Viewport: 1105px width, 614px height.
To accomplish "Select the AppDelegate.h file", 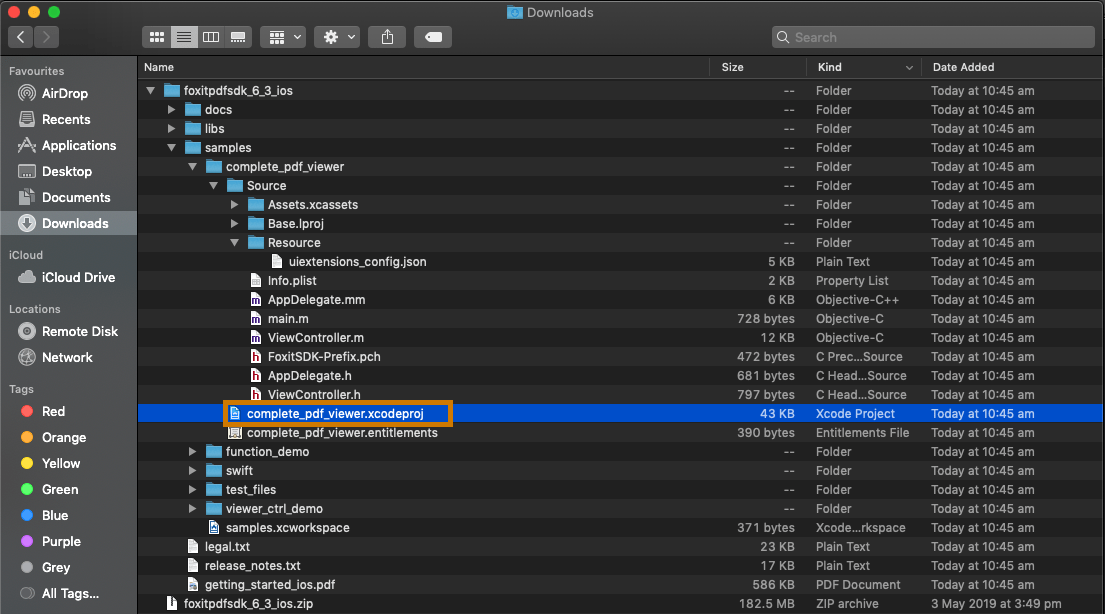I will click(x=620, y=376).
